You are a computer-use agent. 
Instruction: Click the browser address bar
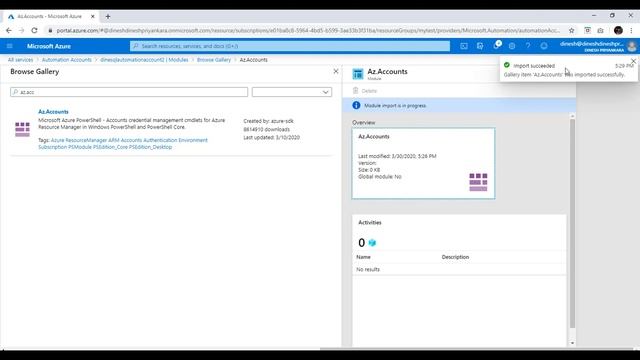[x=308, y=30]
